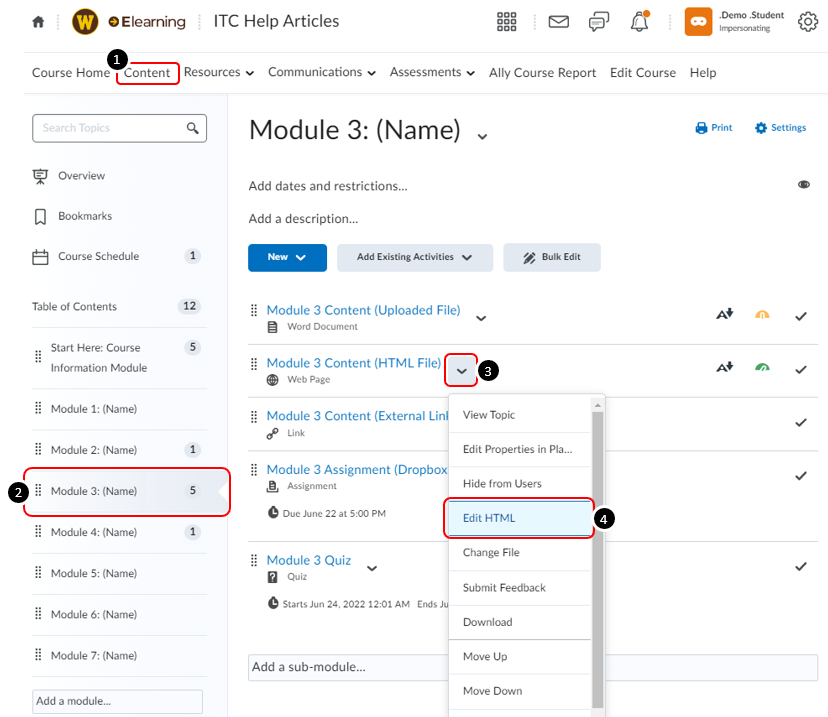Viewport: 828px width, 717px height.
Task: Open the chat discussions icon
Action: [x=598, y=21]
